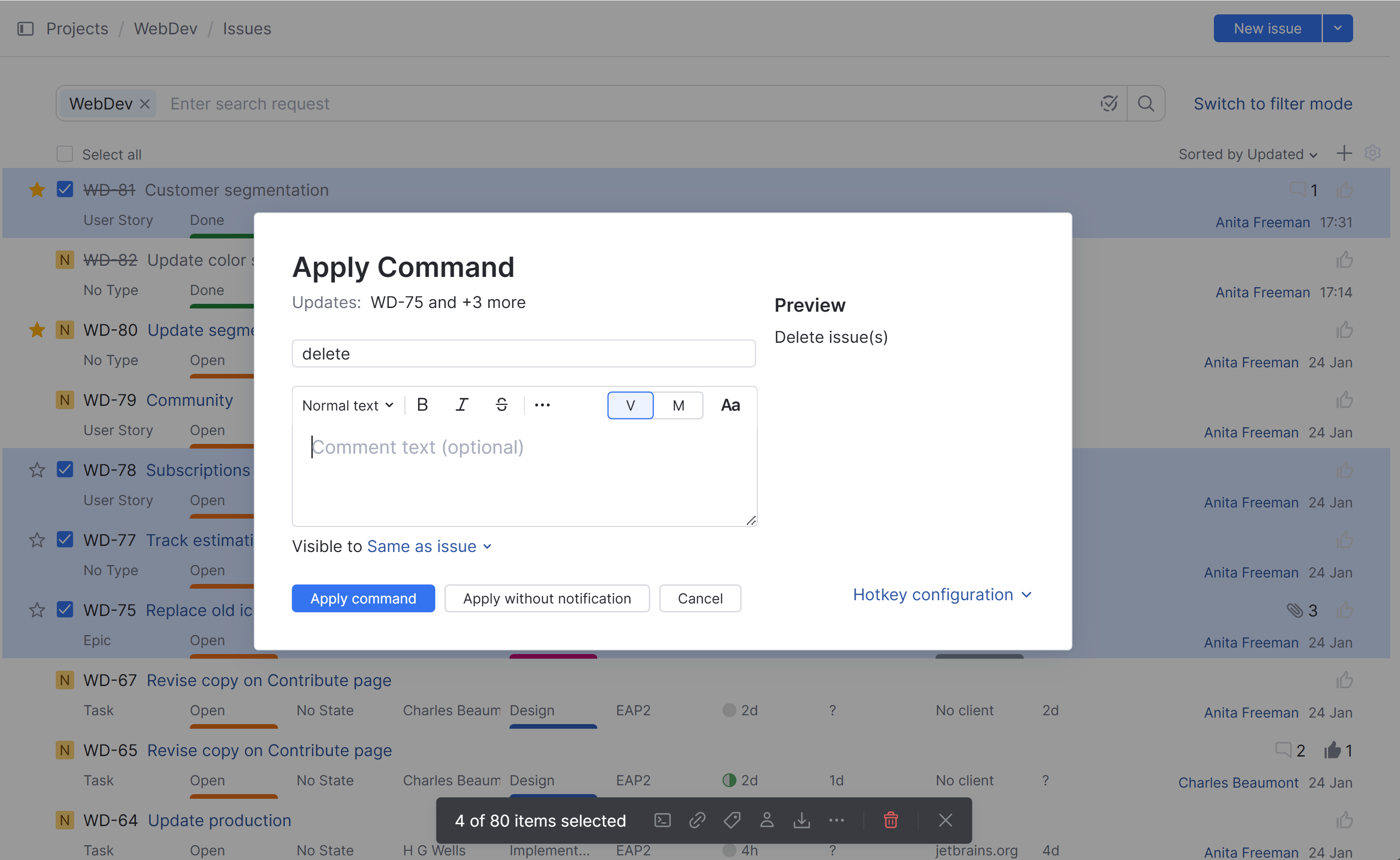Select the Italic formatting icon

(462, 404)
